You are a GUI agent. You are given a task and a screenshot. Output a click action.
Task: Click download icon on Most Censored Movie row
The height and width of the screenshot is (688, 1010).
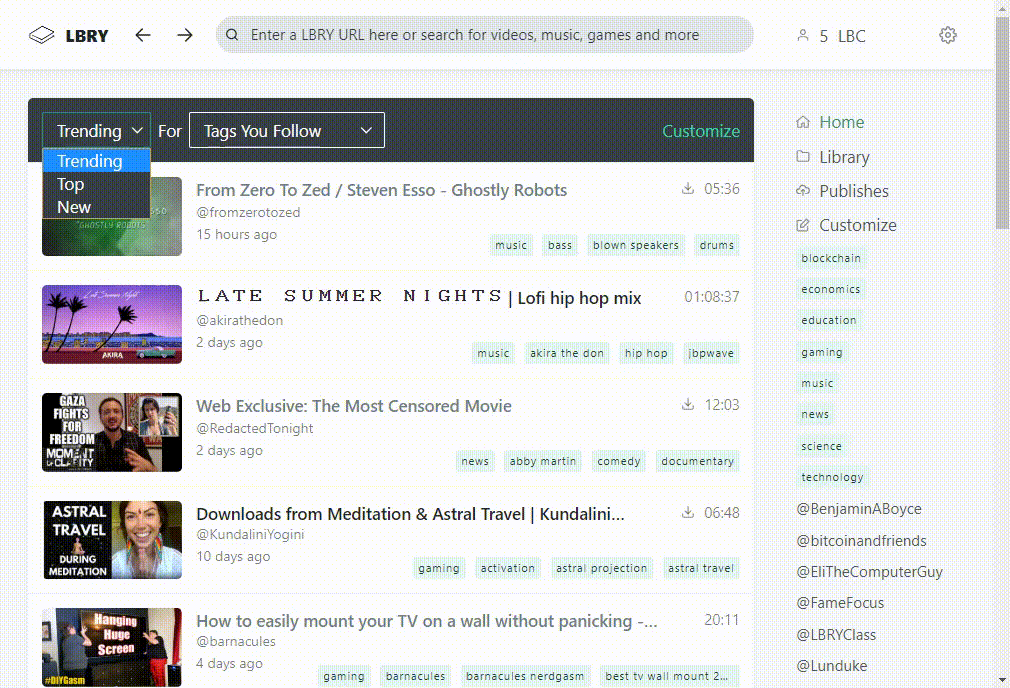[x=688, y=405]
